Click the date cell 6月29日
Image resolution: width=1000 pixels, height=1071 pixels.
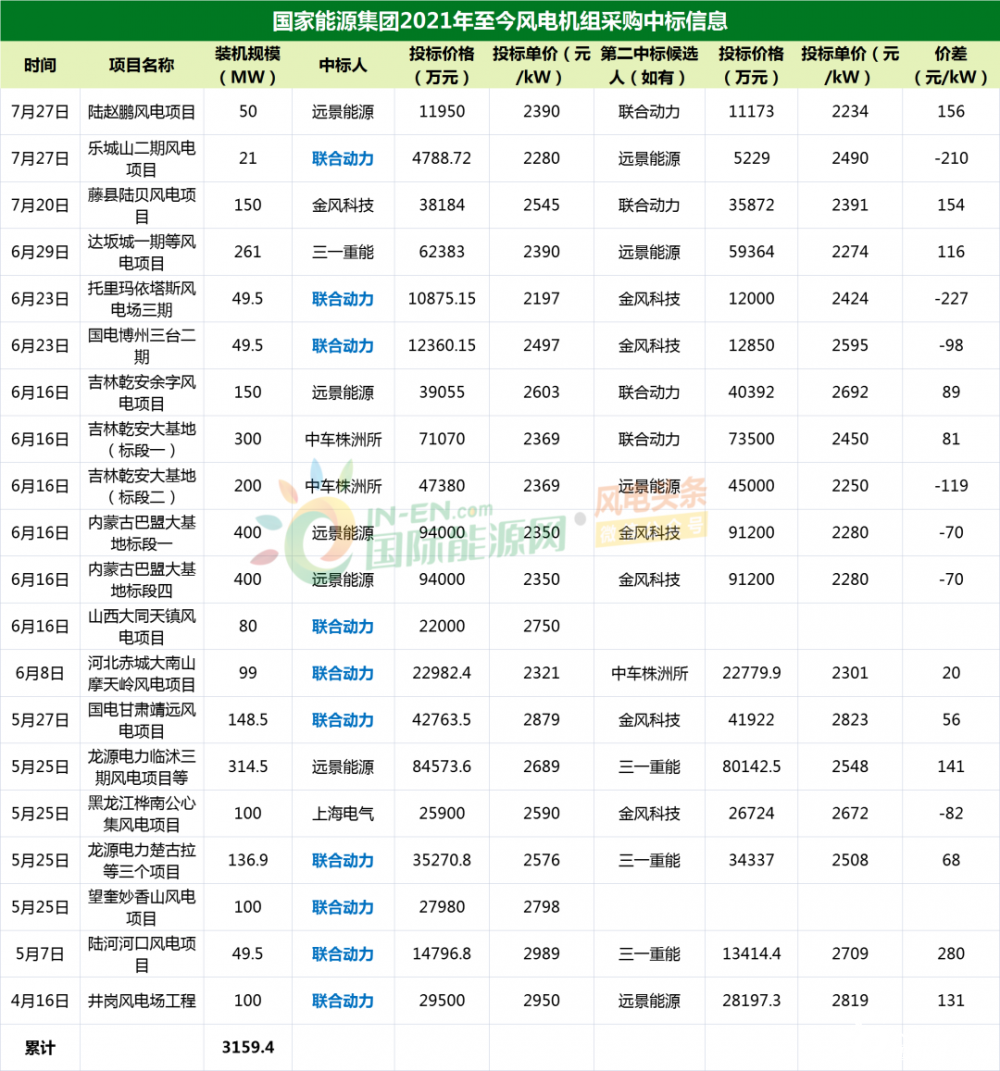pyautogui.click(x=40, y=252)
